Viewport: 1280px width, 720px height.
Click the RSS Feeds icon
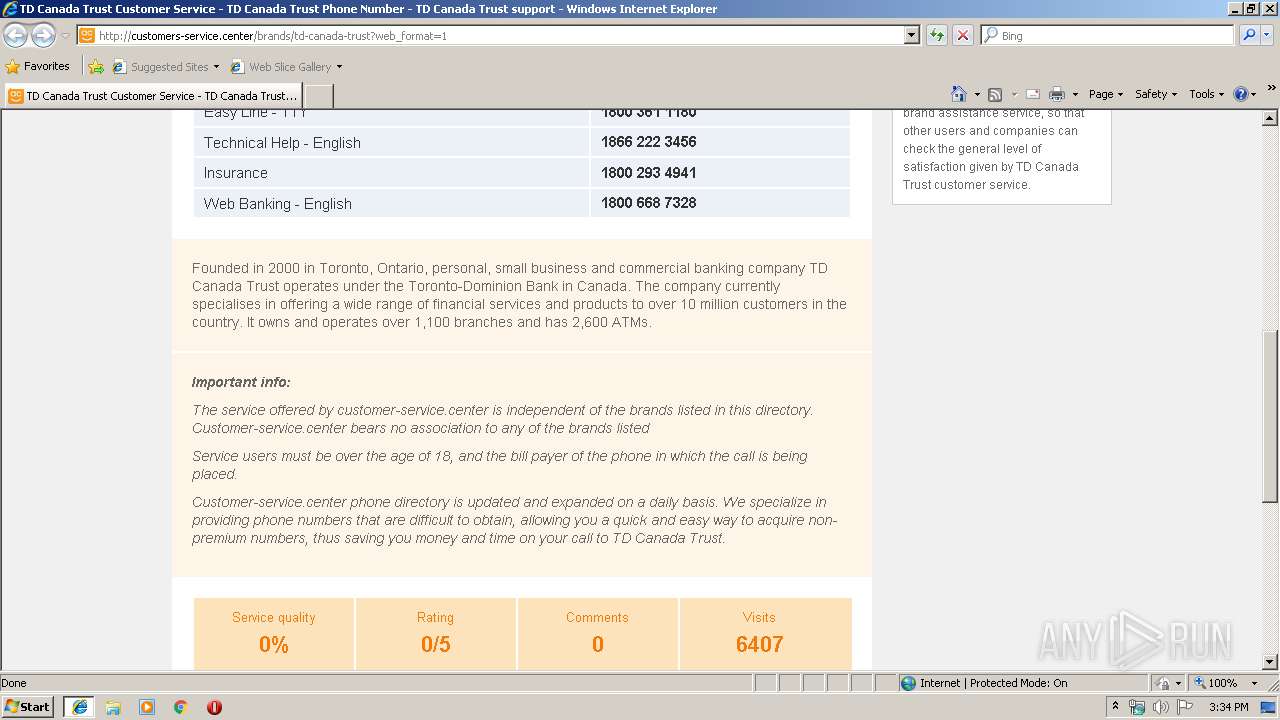pos(995,94)
